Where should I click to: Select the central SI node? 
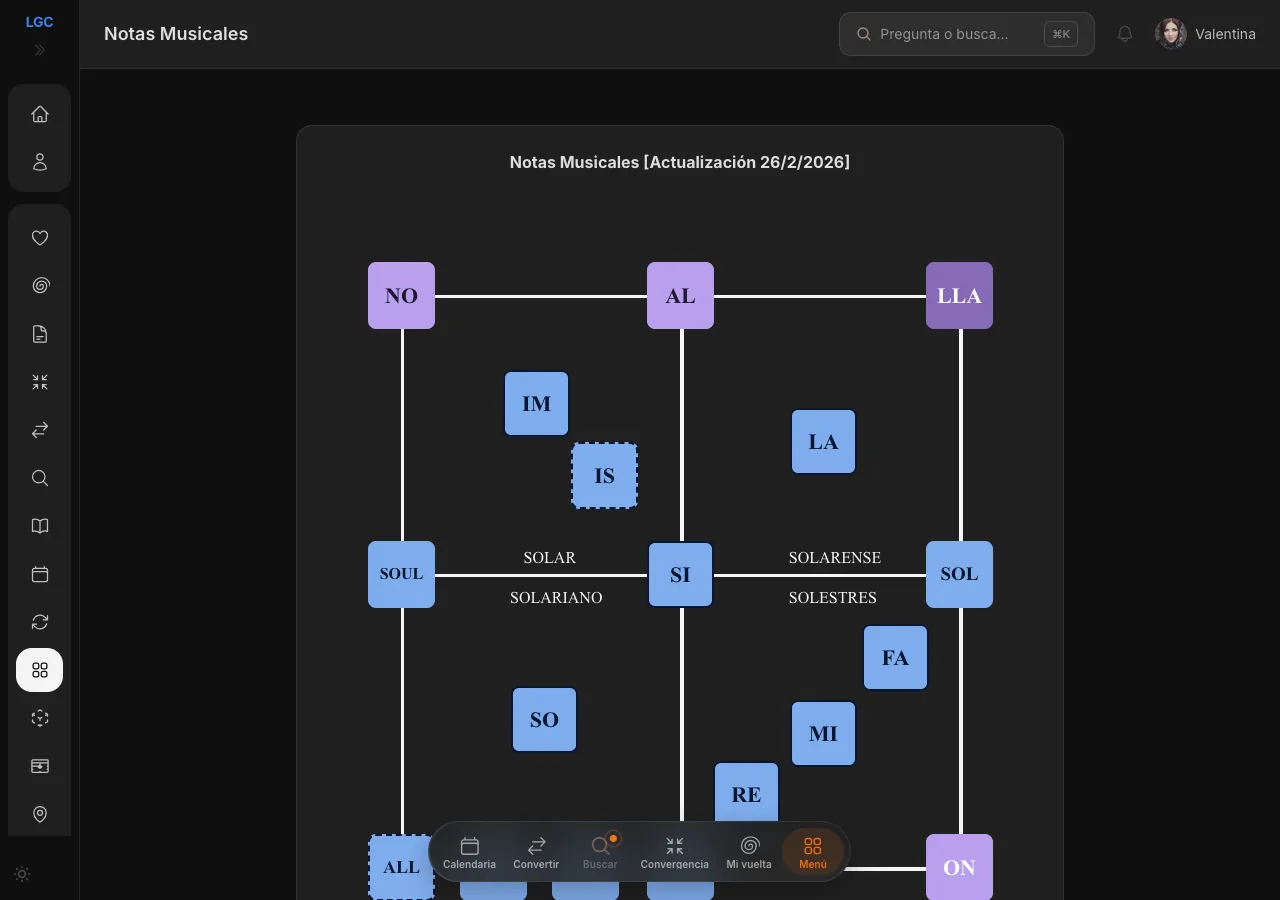point(680,575)
